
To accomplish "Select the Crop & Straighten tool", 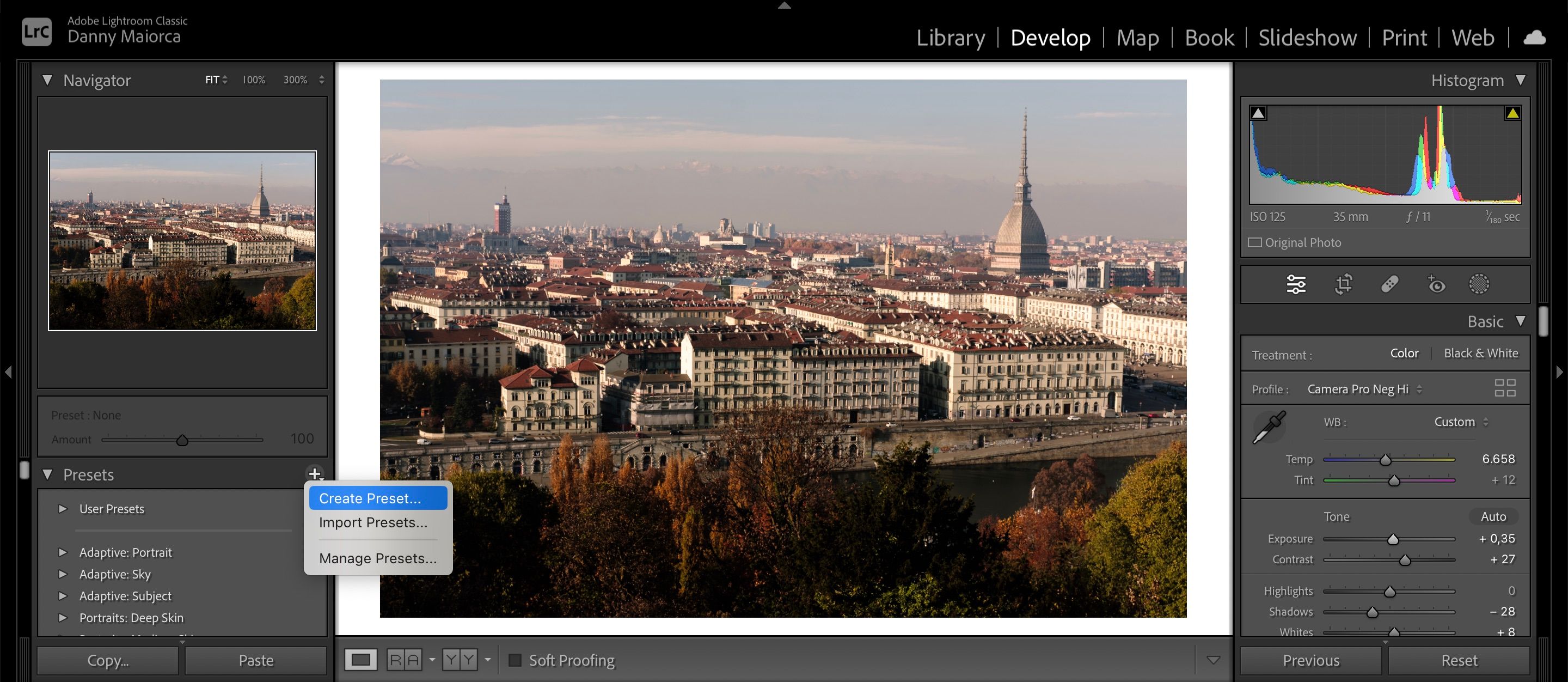I will coord(1344,284).
